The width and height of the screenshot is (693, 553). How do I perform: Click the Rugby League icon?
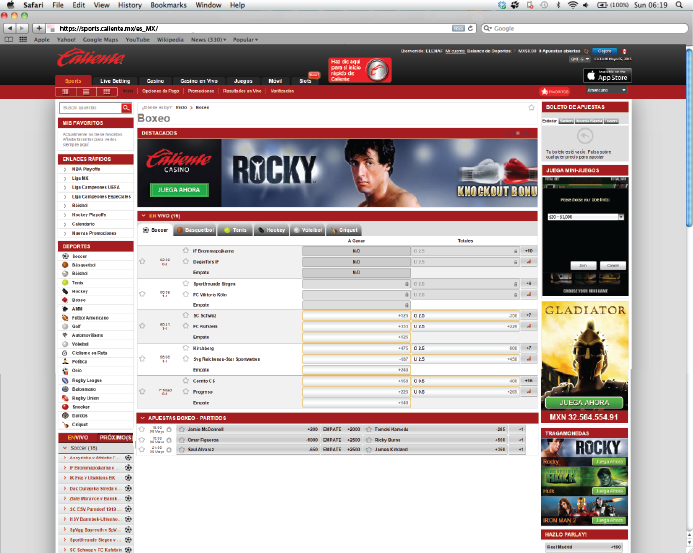(x=65, y=380)
